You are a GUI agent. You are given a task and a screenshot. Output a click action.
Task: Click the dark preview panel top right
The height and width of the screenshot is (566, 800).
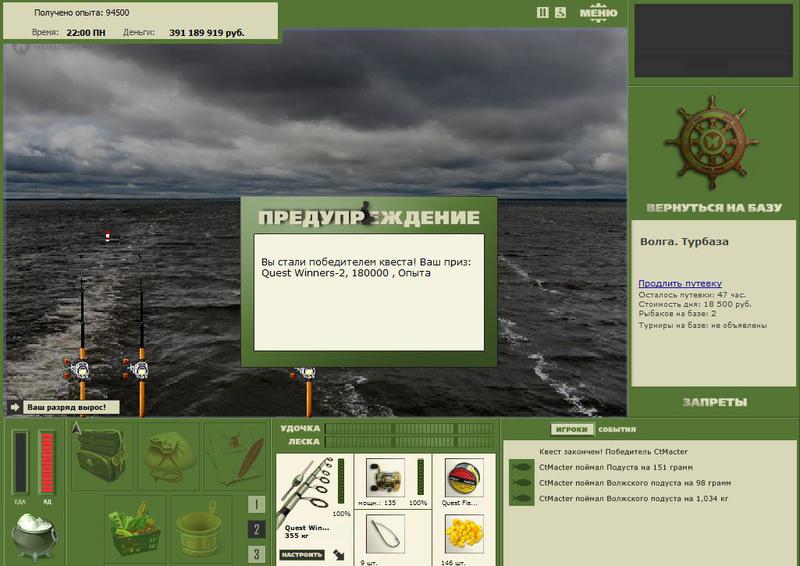[x=713, y=41]
